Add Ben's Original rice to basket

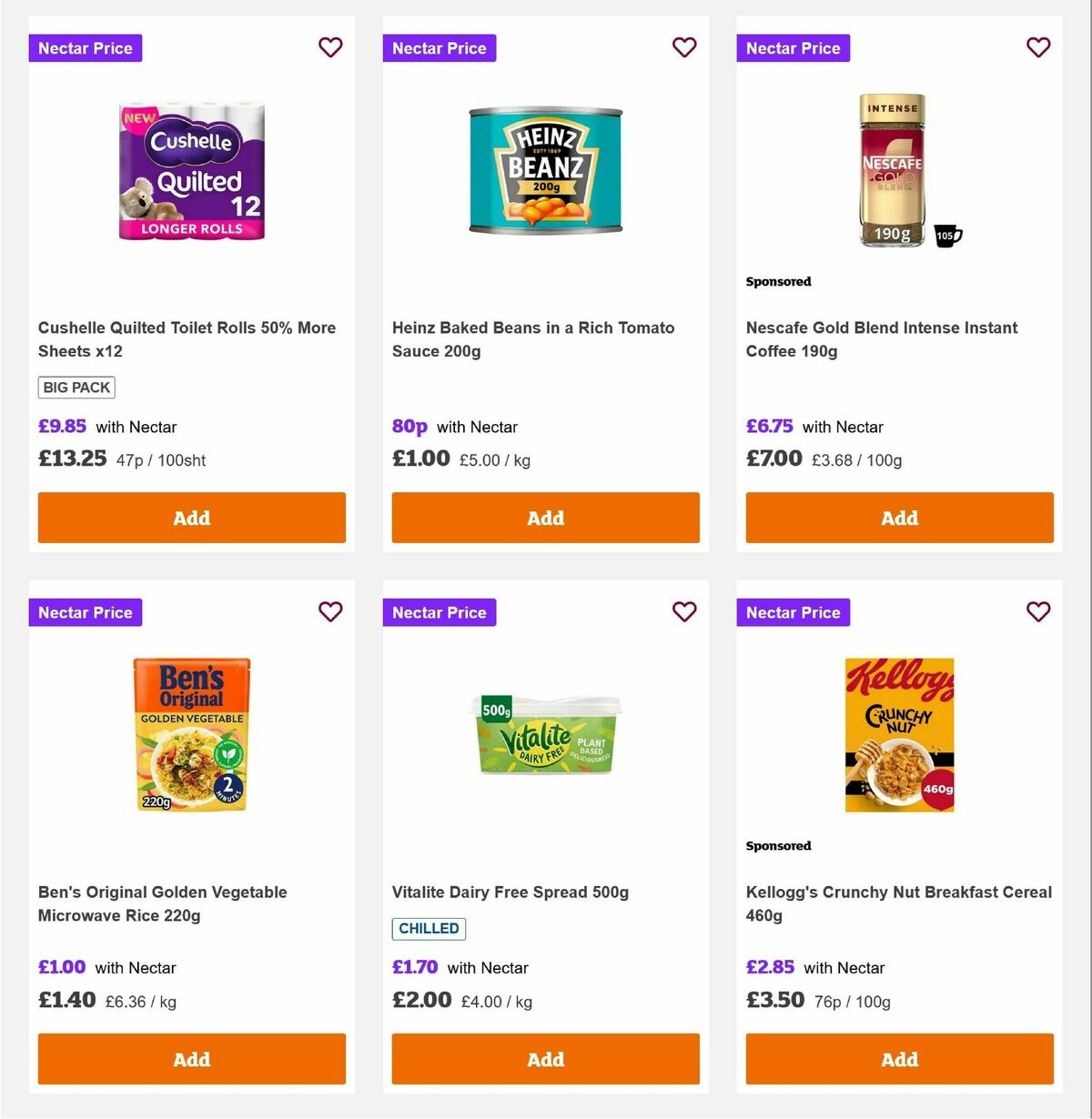tap(191, 1059)
